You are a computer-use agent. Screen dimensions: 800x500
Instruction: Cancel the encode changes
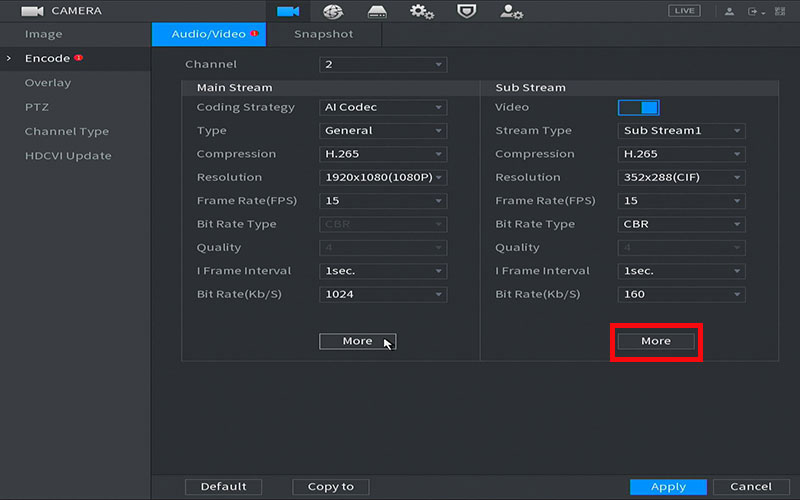[x=751, y=487]
